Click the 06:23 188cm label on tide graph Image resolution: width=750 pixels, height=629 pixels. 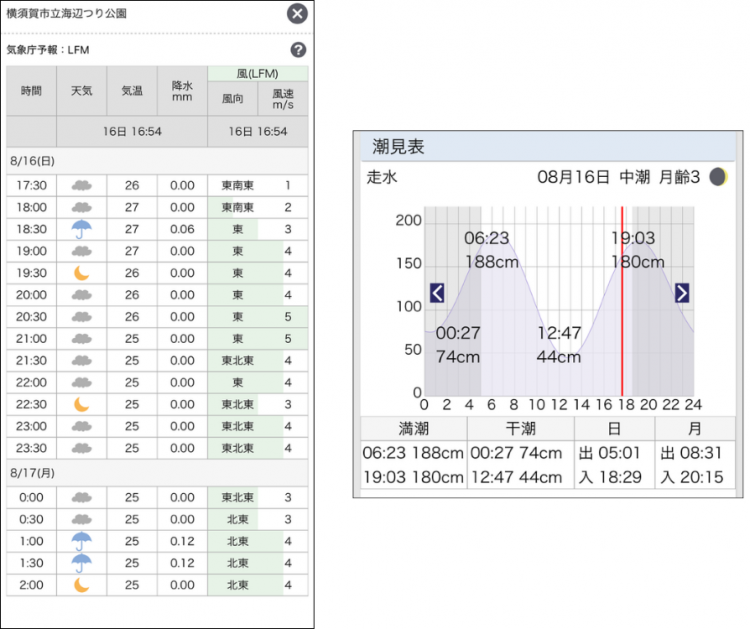491,250
